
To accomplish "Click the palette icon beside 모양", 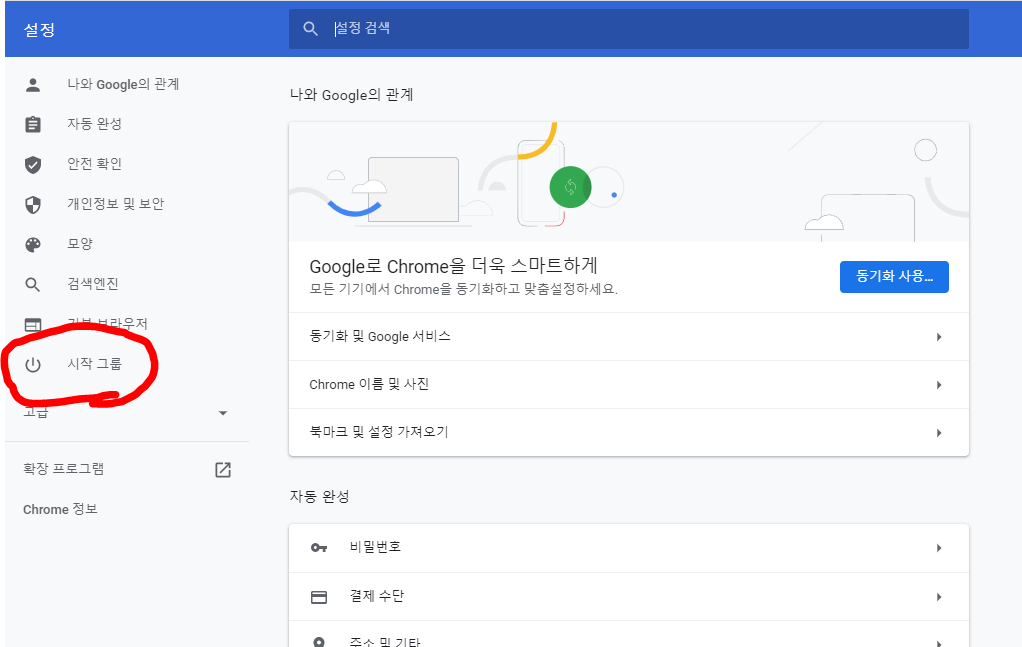I will pos(33,244).
